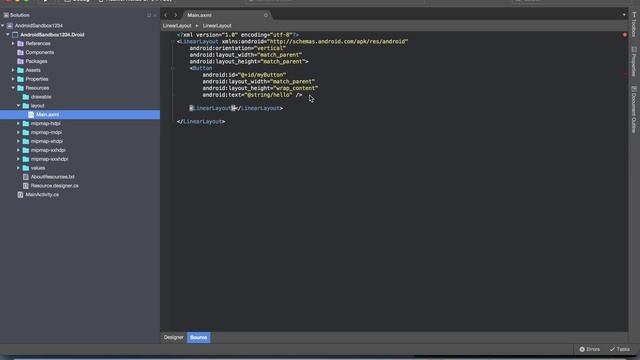Select the Assets folder label

click(33, 70)
